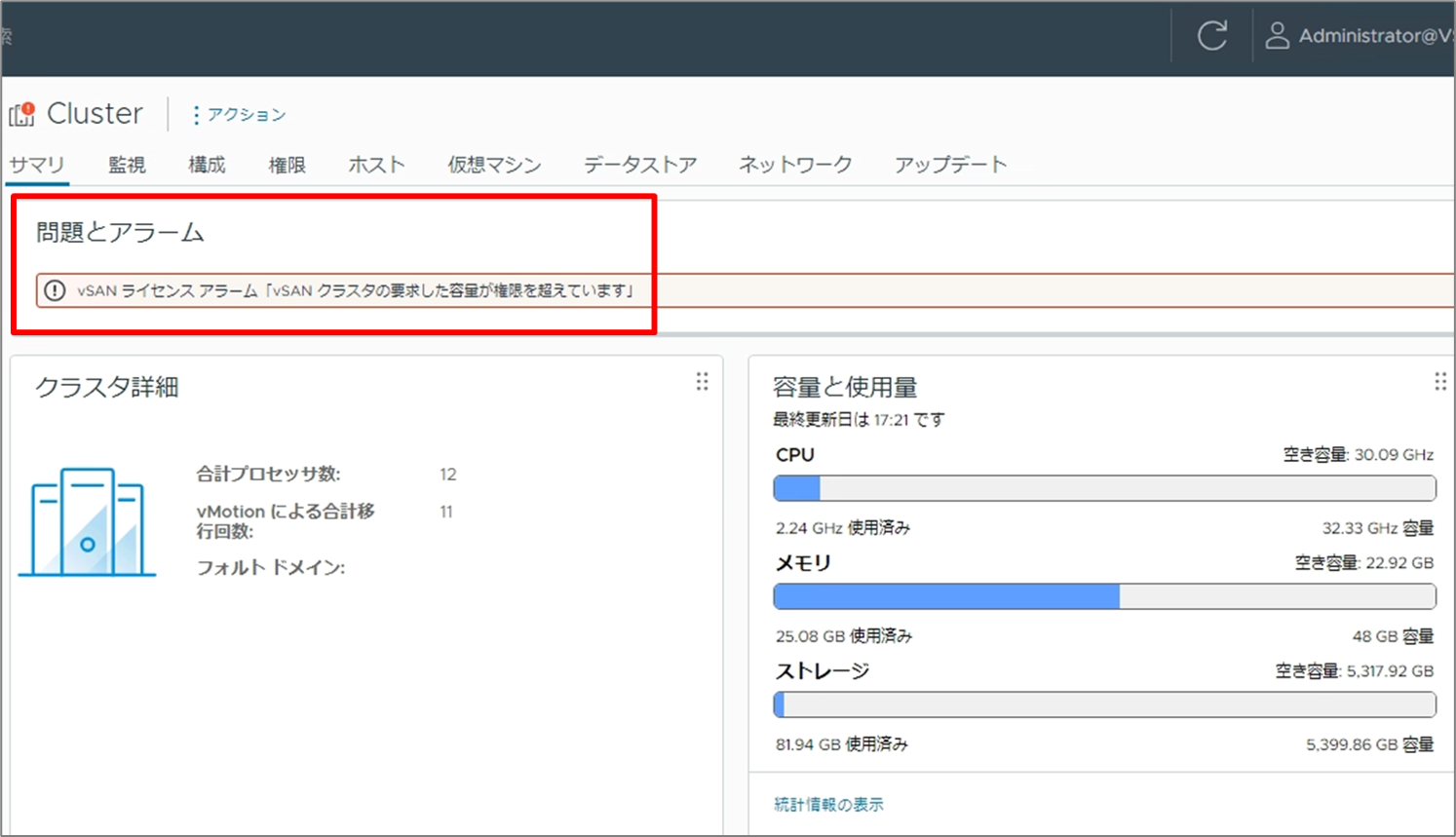Click the 2.24 GHz 使用済み text
Image resolution: width=1456 pixels, height=837 pixels.
843,528
